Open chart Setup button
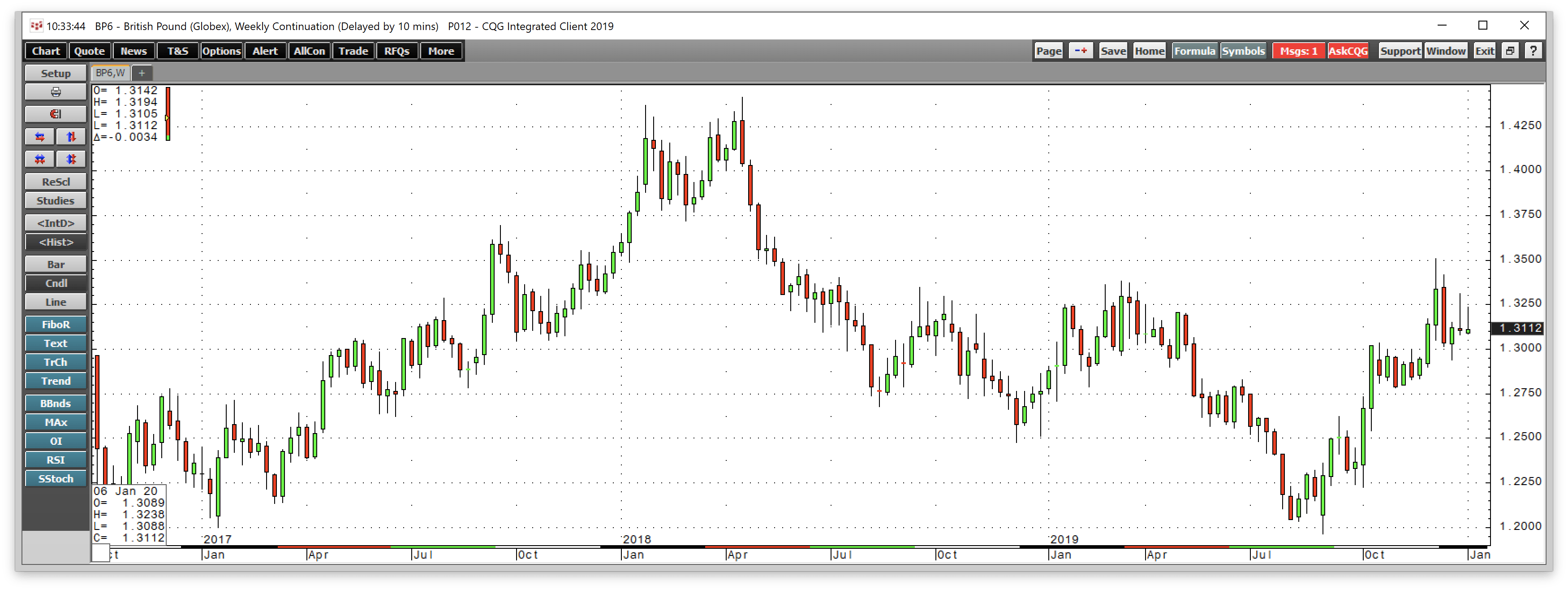 [56, 73]
